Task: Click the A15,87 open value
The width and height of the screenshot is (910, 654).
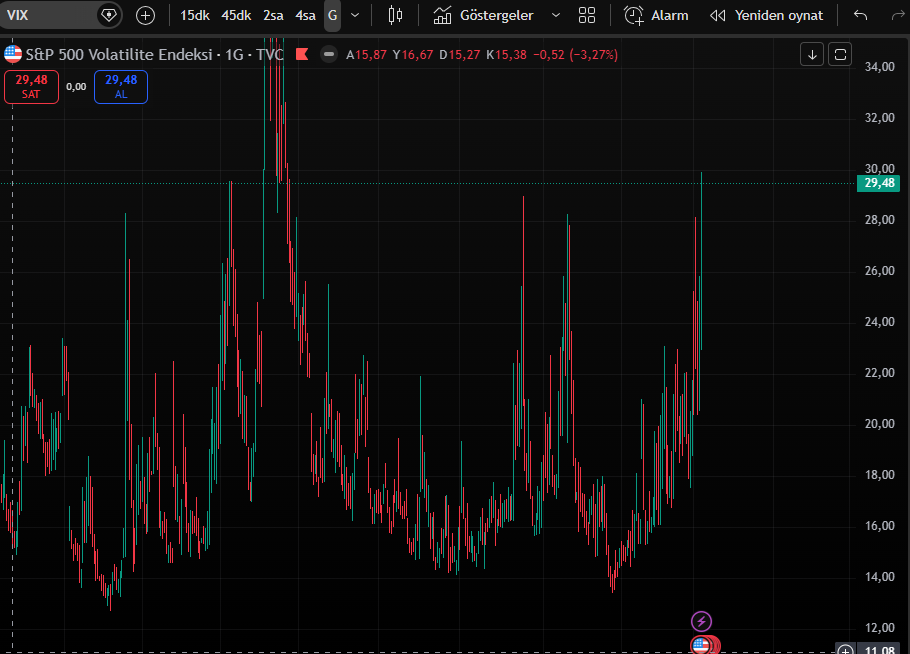Action: (366, 55)
